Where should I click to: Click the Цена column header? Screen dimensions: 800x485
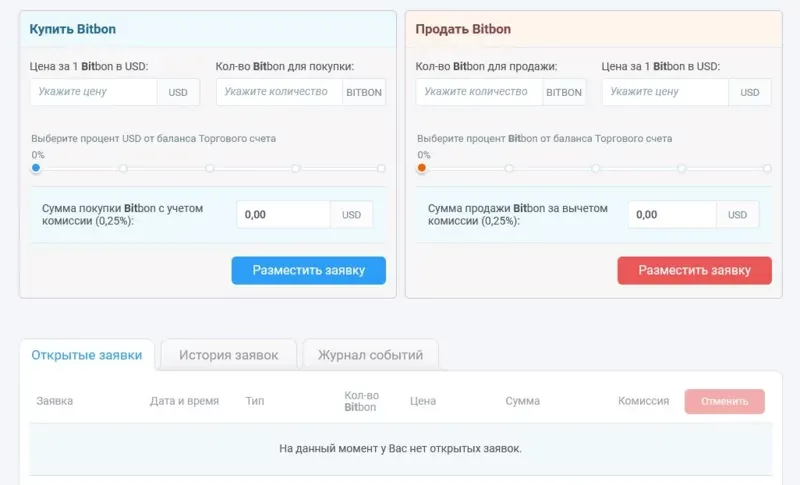pyautogui.click(x=423, y=401)
